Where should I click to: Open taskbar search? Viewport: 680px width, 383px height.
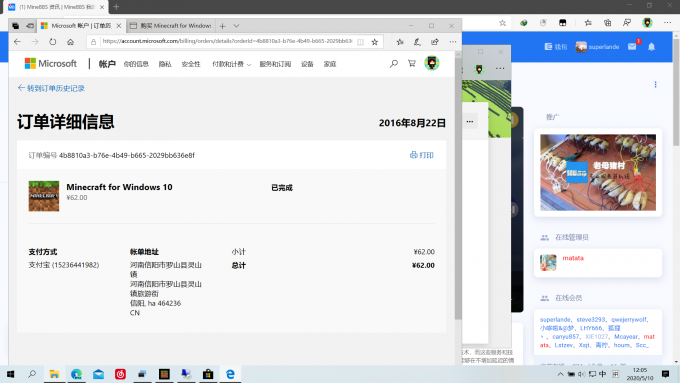click(x=32, y=374)
